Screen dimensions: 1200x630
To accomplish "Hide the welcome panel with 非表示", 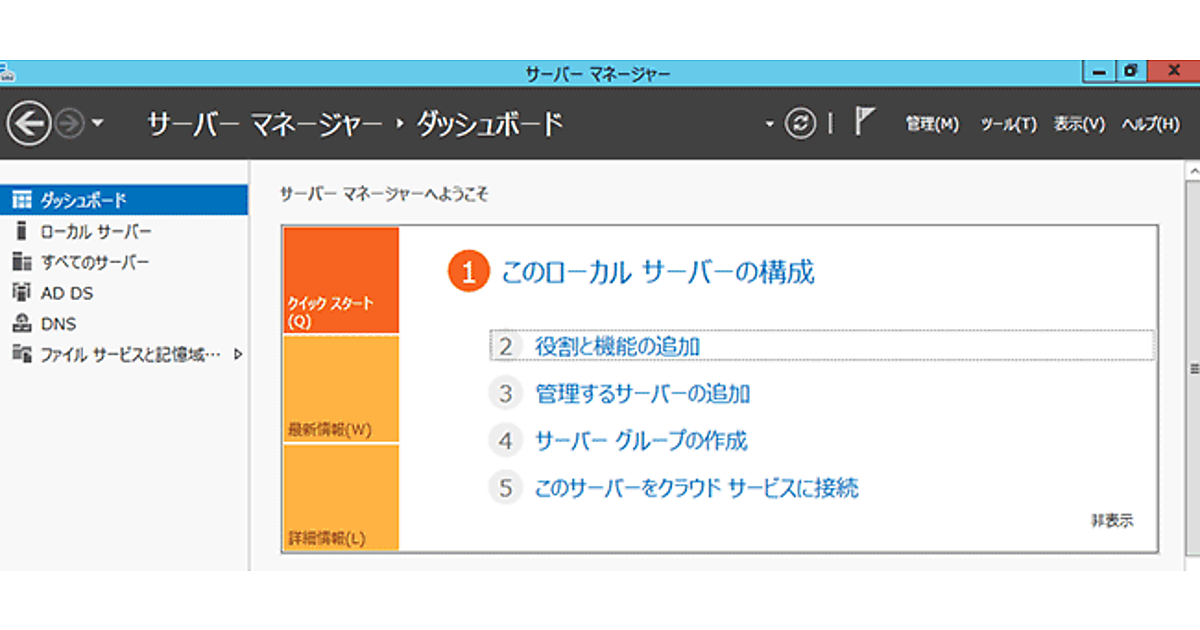I will pos(1112,521).
